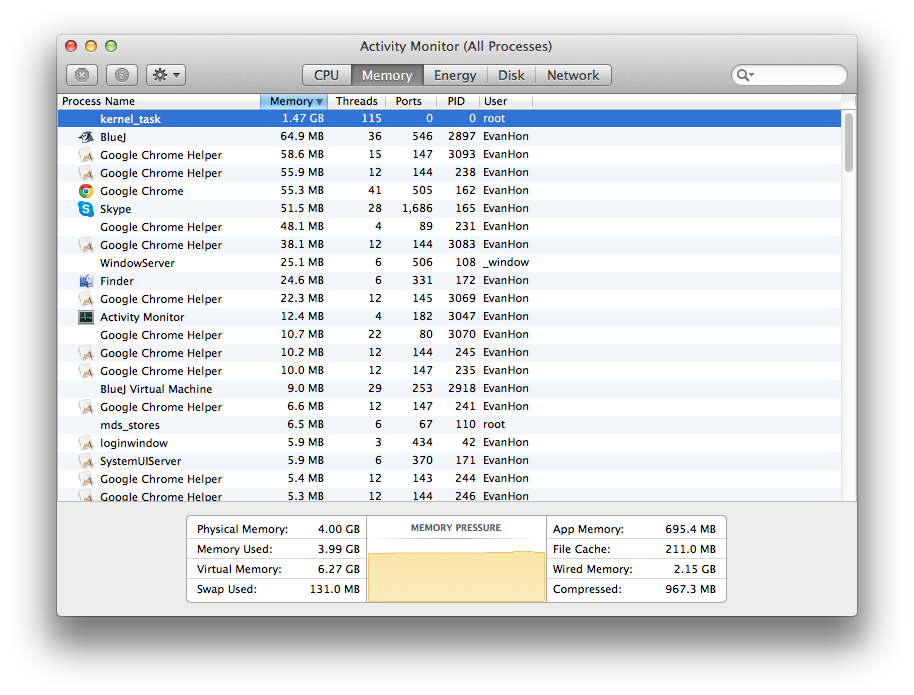
Task: Click the Wired Memory 2.15 GB value
Action: pyautogui.click(x=694, y=569)
